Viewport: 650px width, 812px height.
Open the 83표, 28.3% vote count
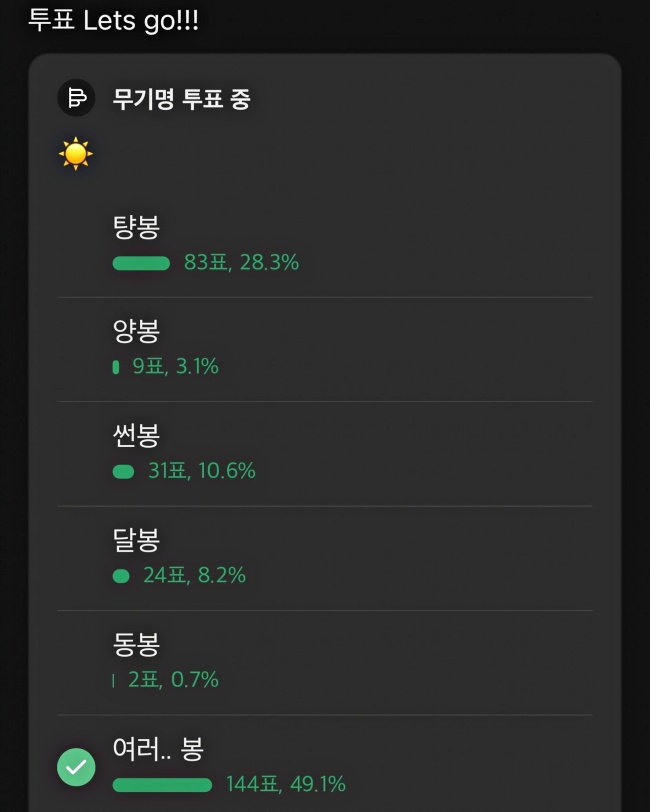[241, 263]
